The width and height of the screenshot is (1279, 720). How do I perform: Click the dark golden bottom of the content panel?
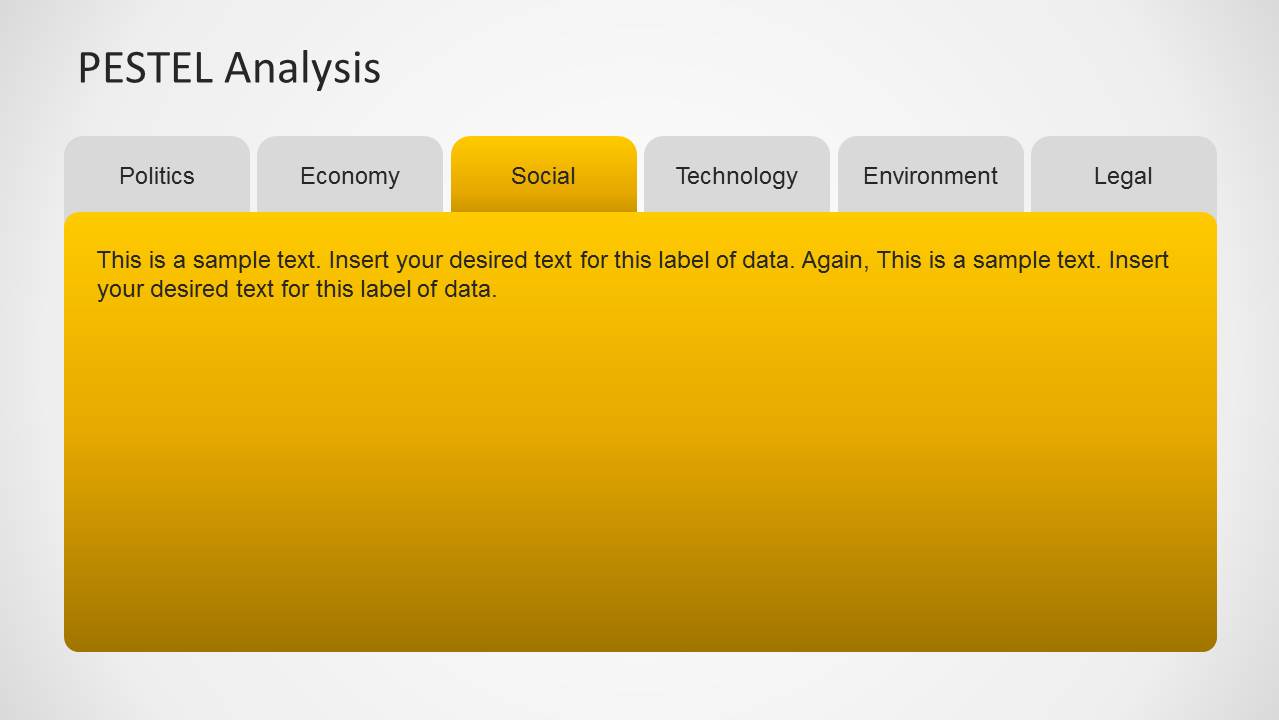click(640, 625)
